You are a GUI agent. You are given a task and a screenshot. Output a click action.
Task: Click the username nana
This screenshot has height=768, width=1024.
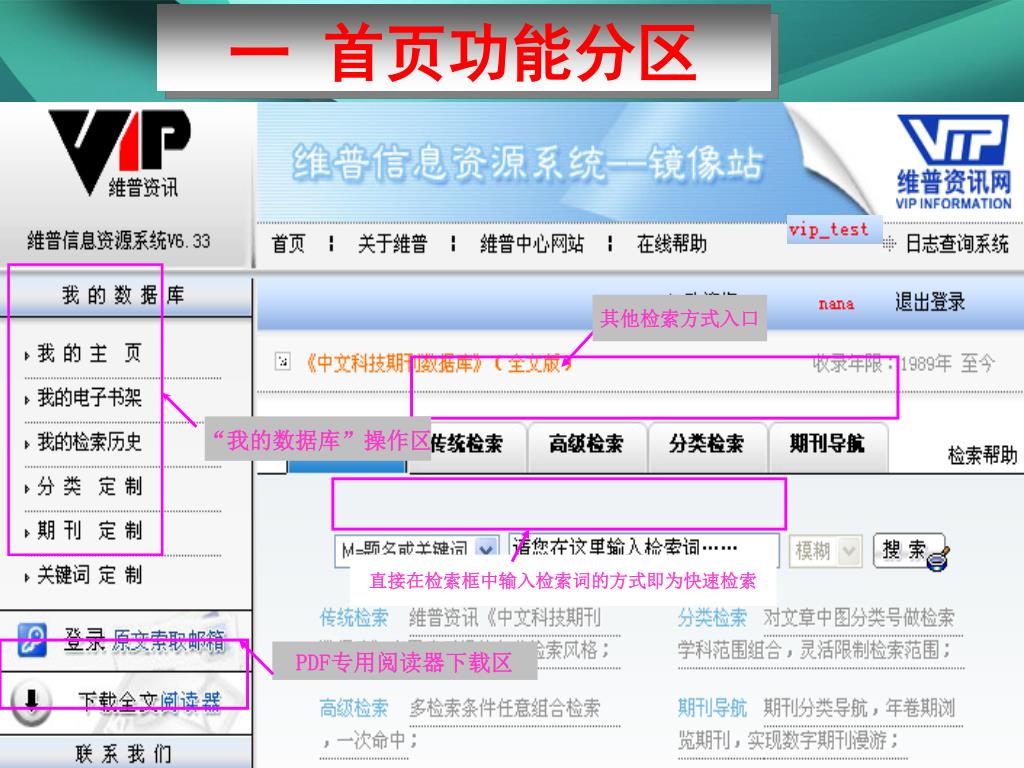click(x=836, y=304)
